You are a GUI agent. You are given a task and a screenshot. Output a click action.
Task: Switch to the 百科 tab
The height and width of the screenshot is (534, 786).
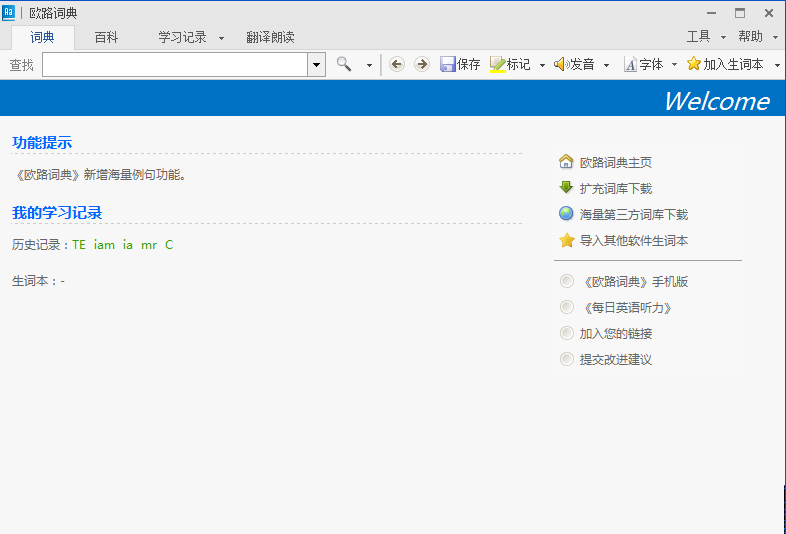(x=106, y=37)
